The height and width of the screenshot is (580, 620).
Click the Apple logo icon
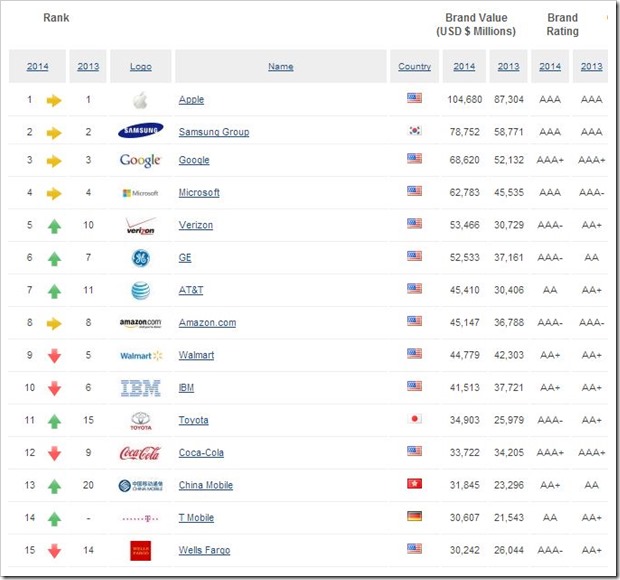(x=140, y=100)
